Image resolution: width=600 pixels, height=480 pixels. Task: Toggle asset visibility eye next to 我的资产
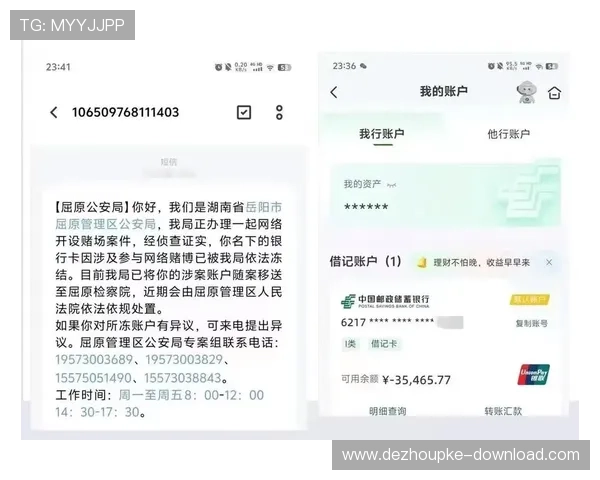coord(391,185)
